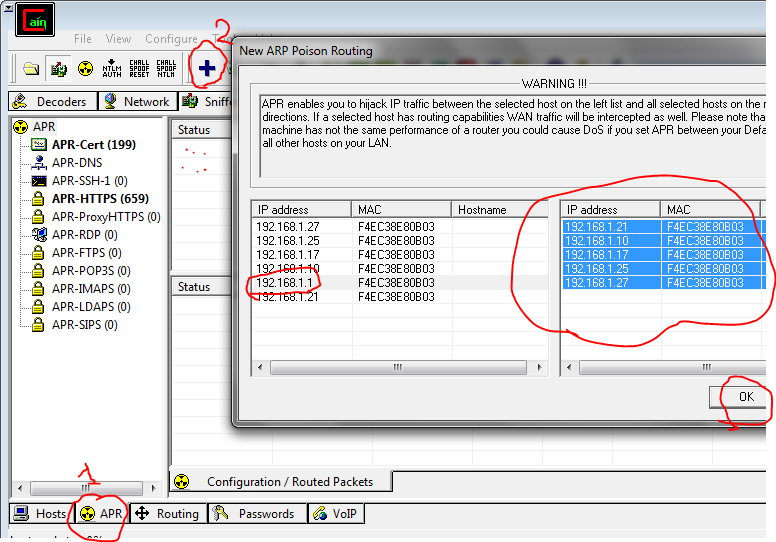The image size is (776, 542).
Task: Select APR-HTTPS (659) in the tree
Action: [x=100, y=198]
